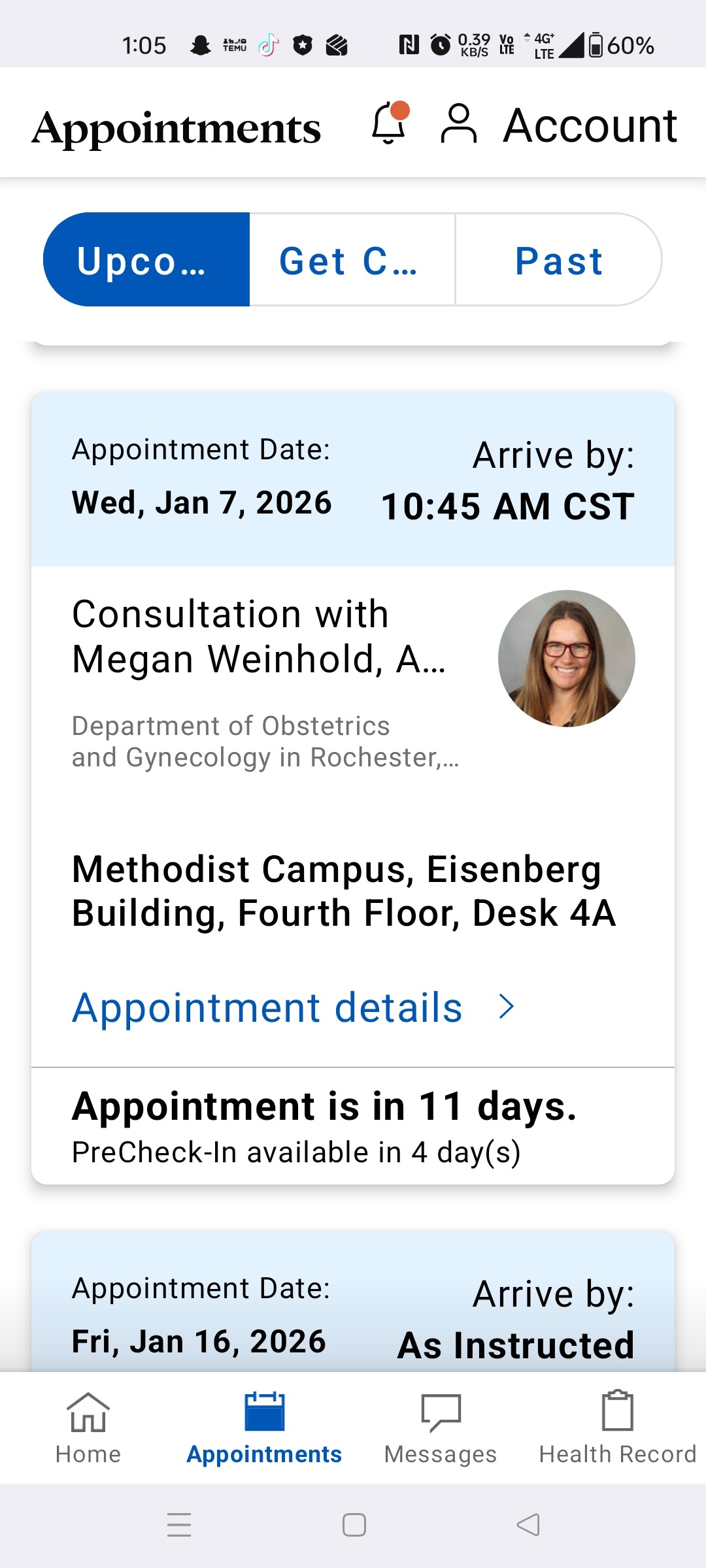Tap the Appointments calendar icon

point(264,1413)
